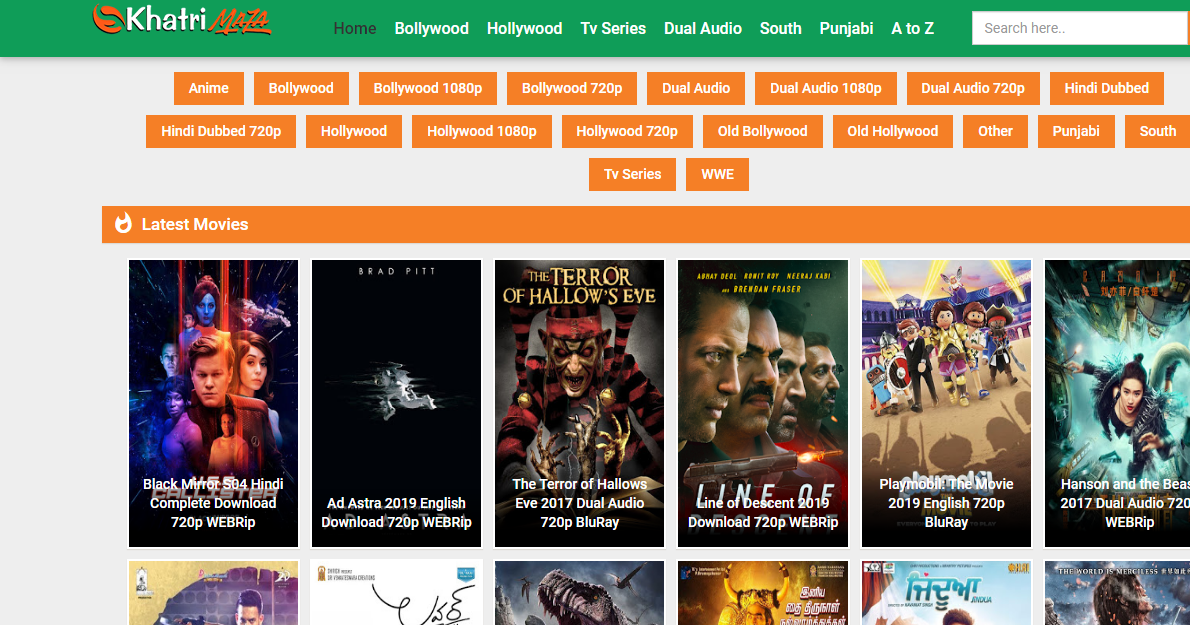Open the Hollywood 1080p category

[x=481, y=131]
